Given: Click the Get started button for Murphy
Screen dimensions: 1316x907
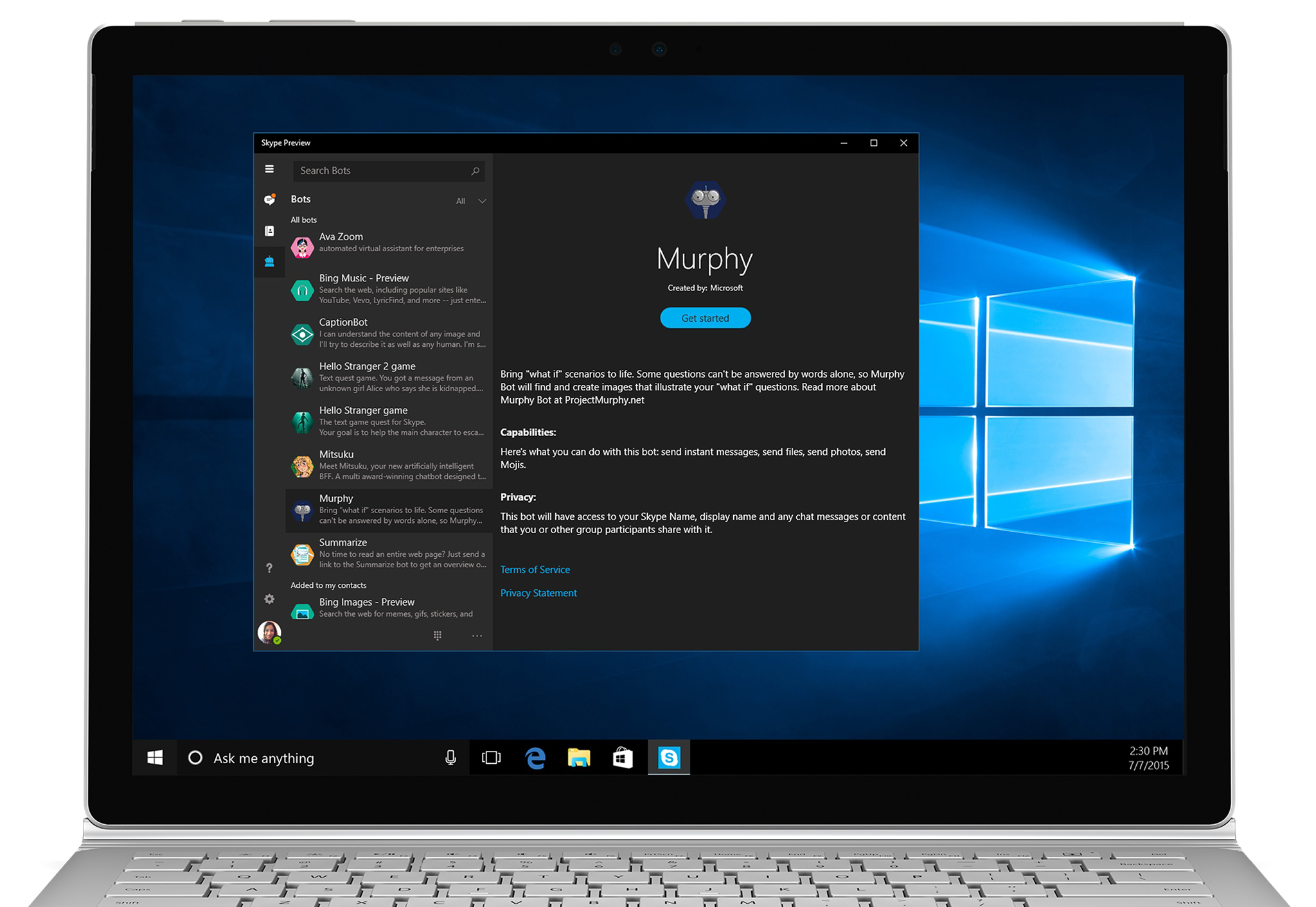Looking at the screenshot, I should 705,318.
